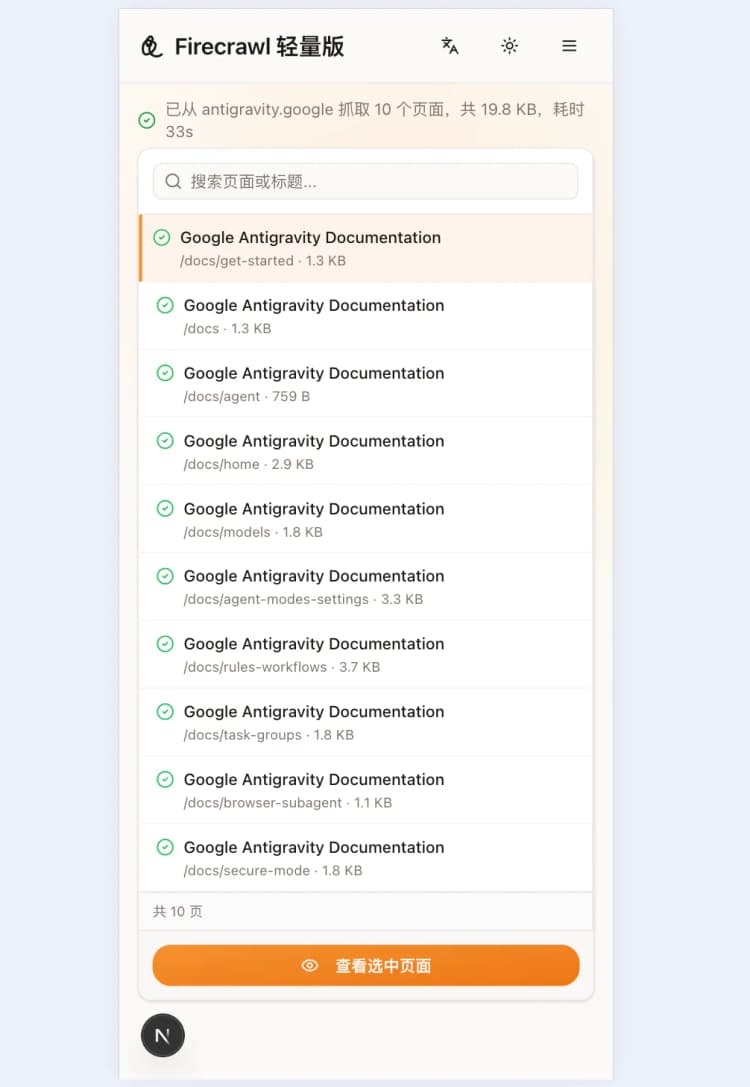The image size is (750, 1087).
Task: Click the check icon next to /docs/home
Action: (165, 440)
